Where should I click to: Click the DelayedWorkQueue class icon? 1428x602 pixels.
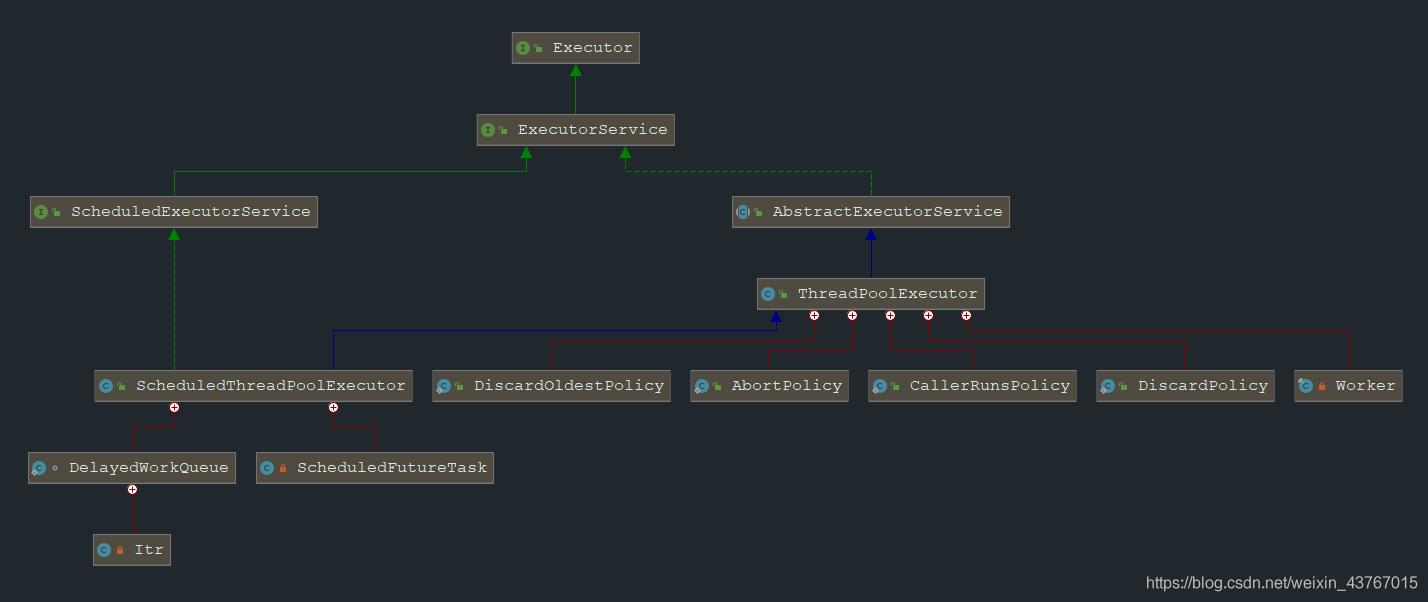[39, 468]
